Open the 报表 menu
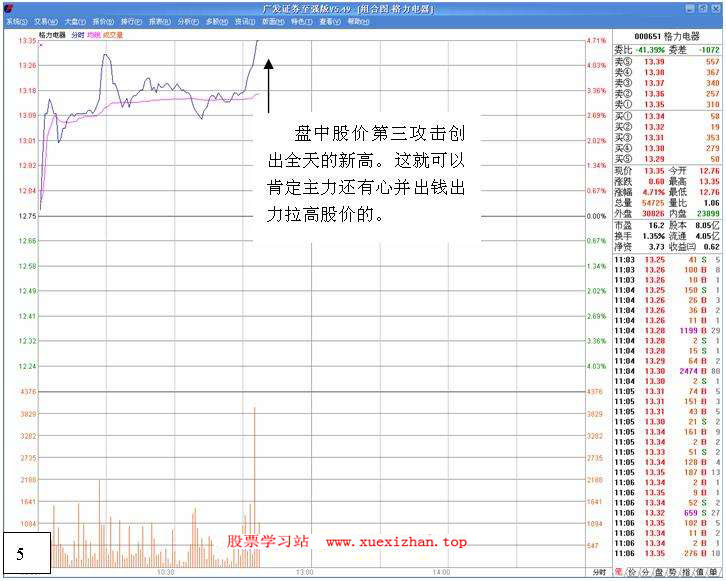Screen dimensions: 726x581 coord(160,22)
